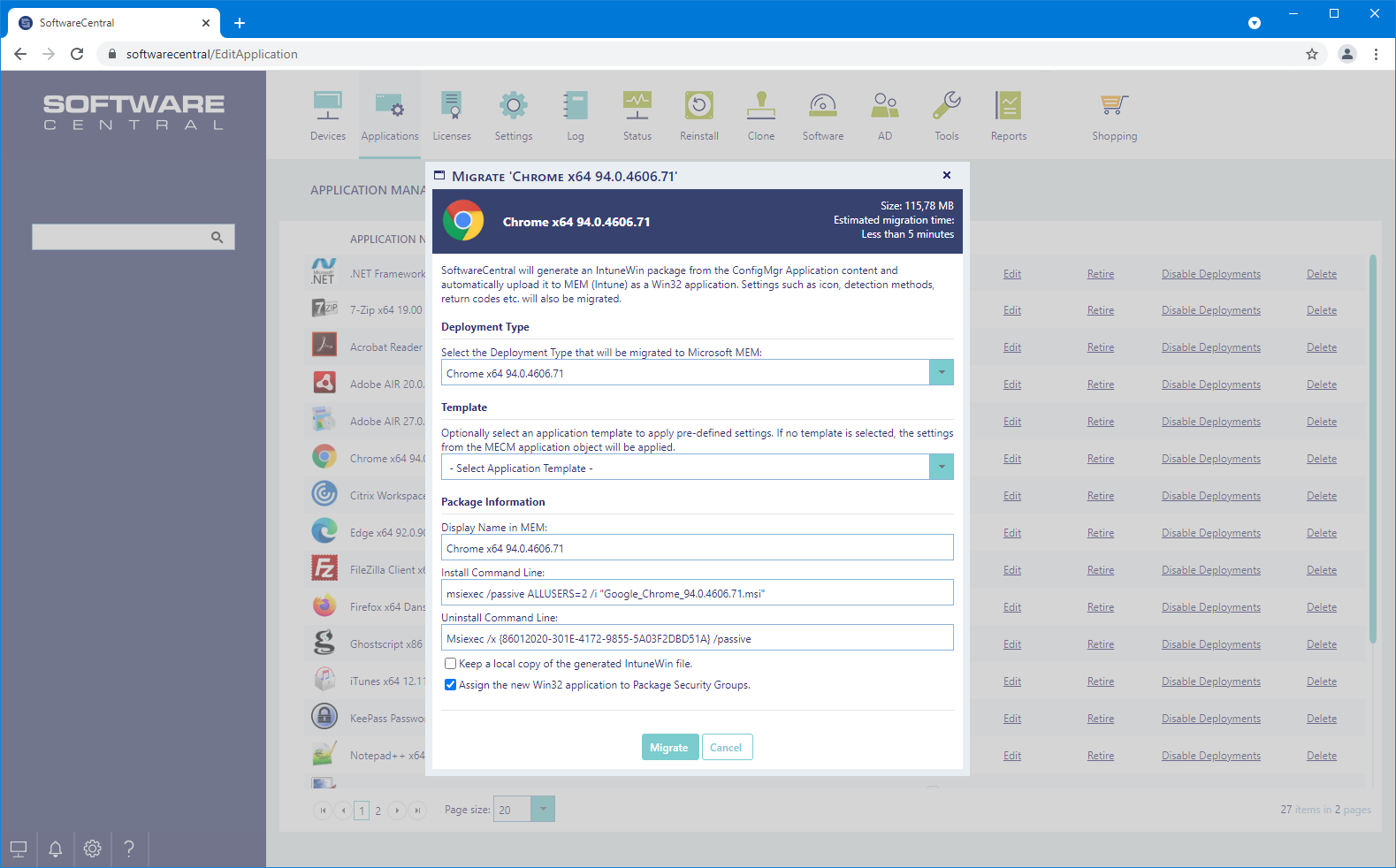Open the Reports icon
This screenshot has height=868, width=1396.
[x=1008, y=107]
